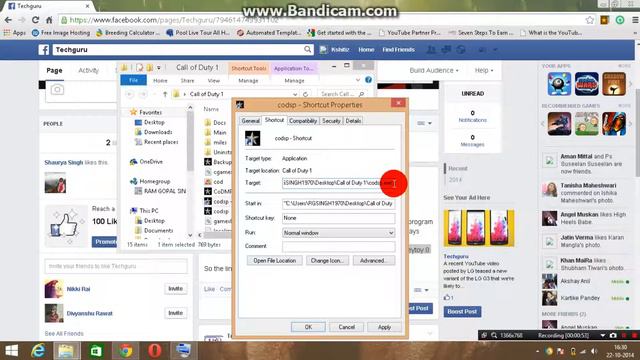Expand the File Explorer address dropdown
The height and width of the screenshot is (360, 640).
(x=295, y=94)
